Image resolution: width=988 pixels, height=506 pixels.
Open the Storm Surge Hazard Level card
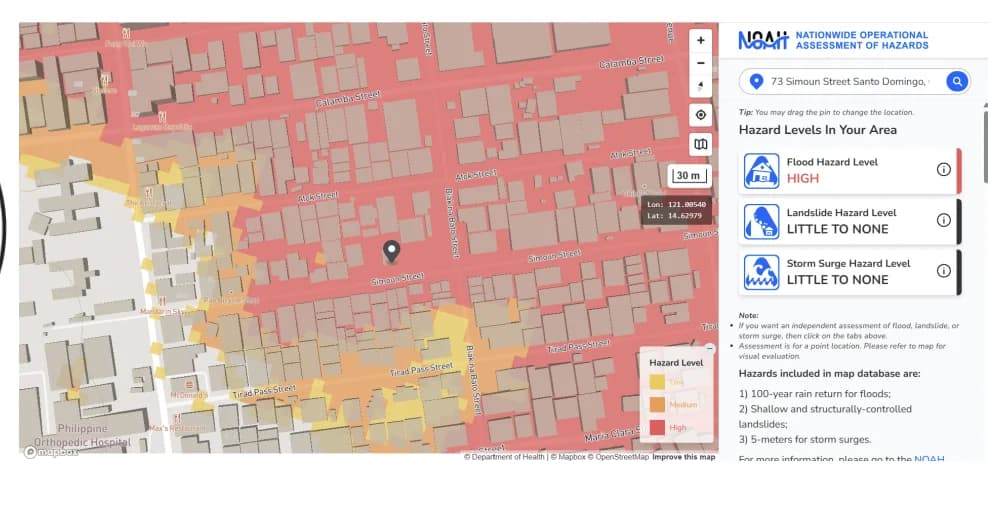850,272
